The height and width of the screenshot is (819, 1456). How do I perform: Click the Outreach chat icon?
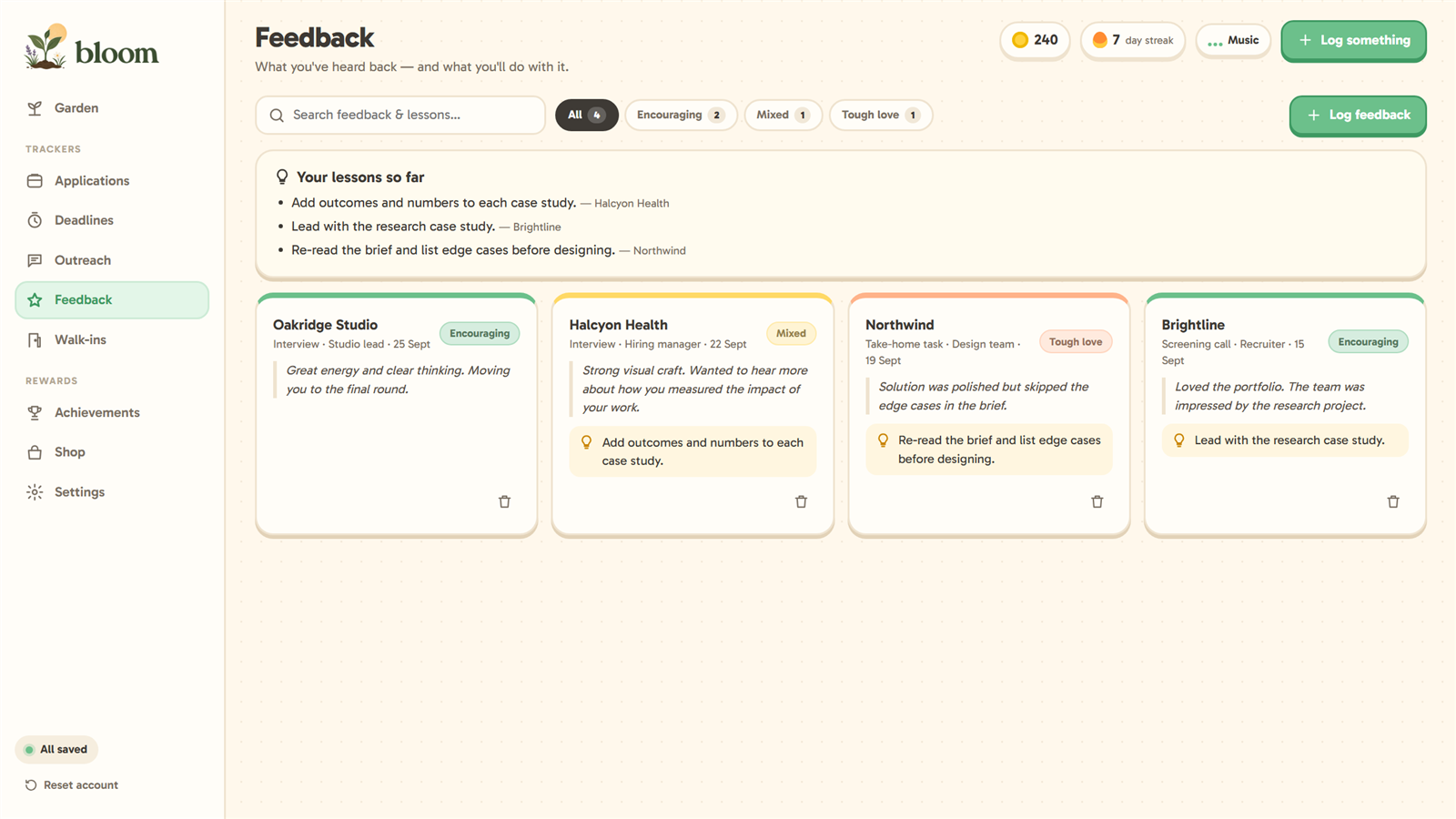[x=35, y=260]
